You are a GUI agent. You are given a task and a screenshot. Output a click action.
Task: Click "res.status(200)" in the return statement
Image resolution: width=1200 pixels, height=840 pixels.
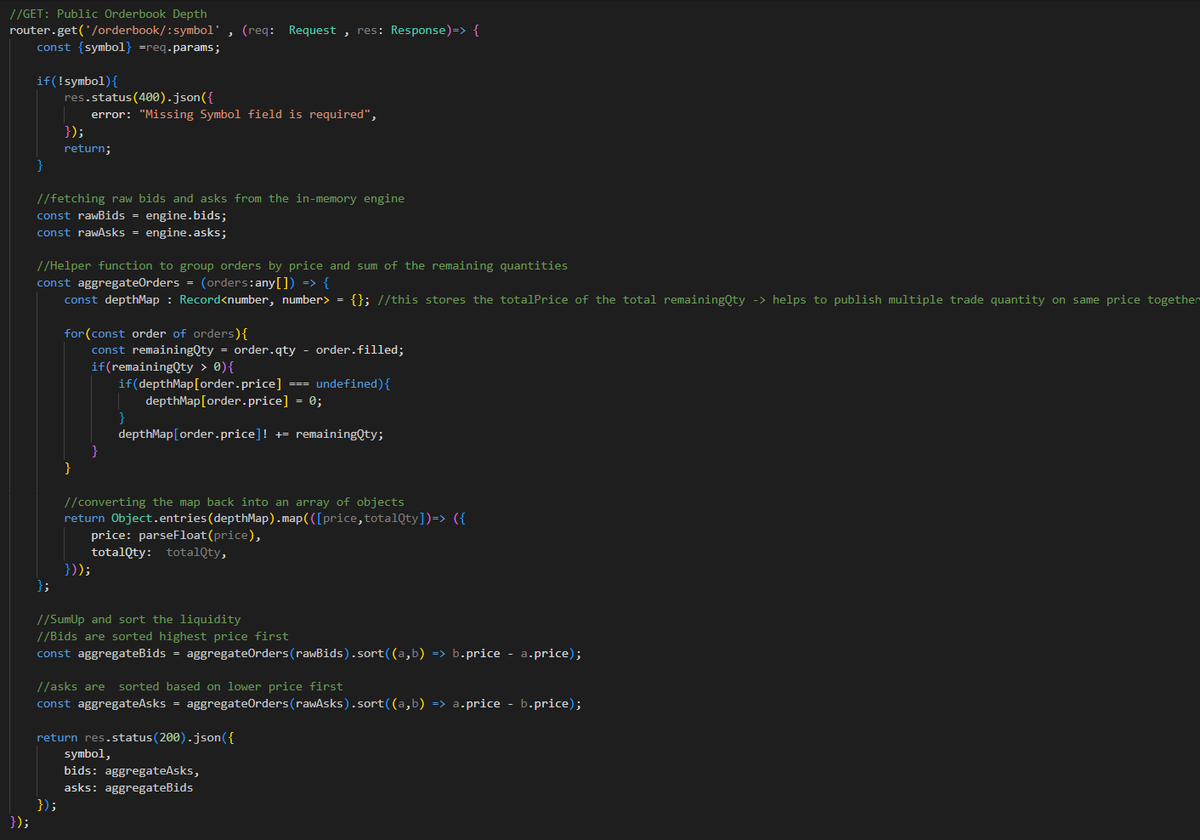tap(136, 738)
